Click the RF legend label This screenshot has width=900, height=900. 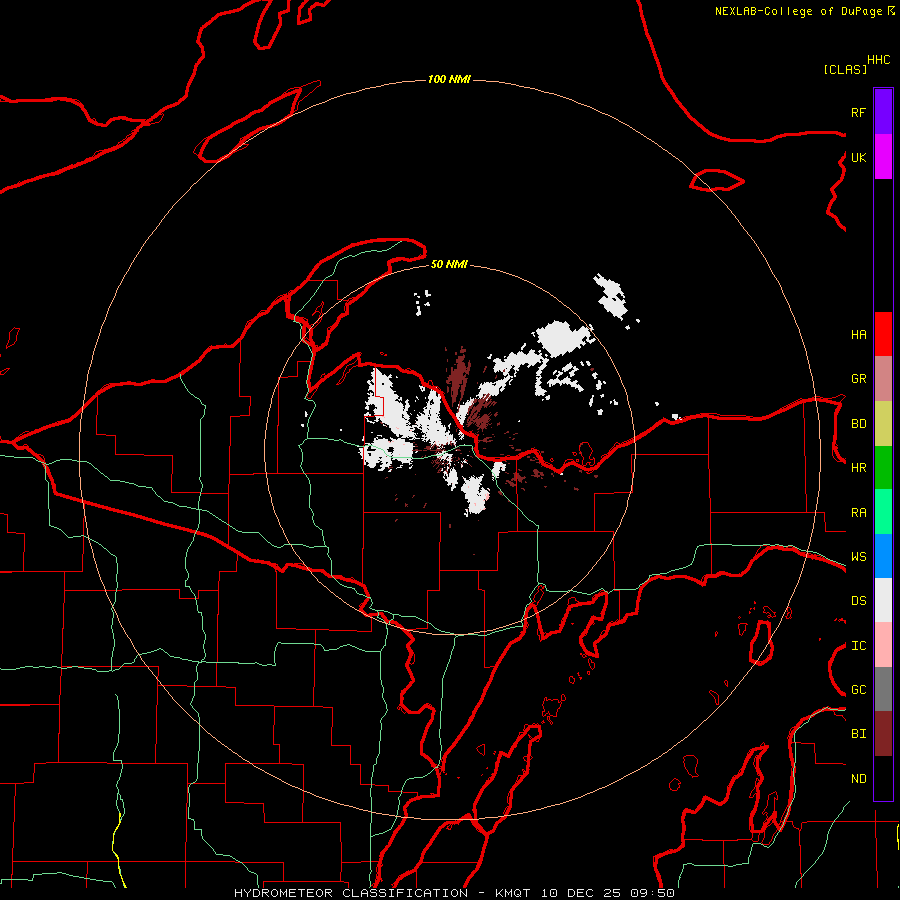coord(858,112)
